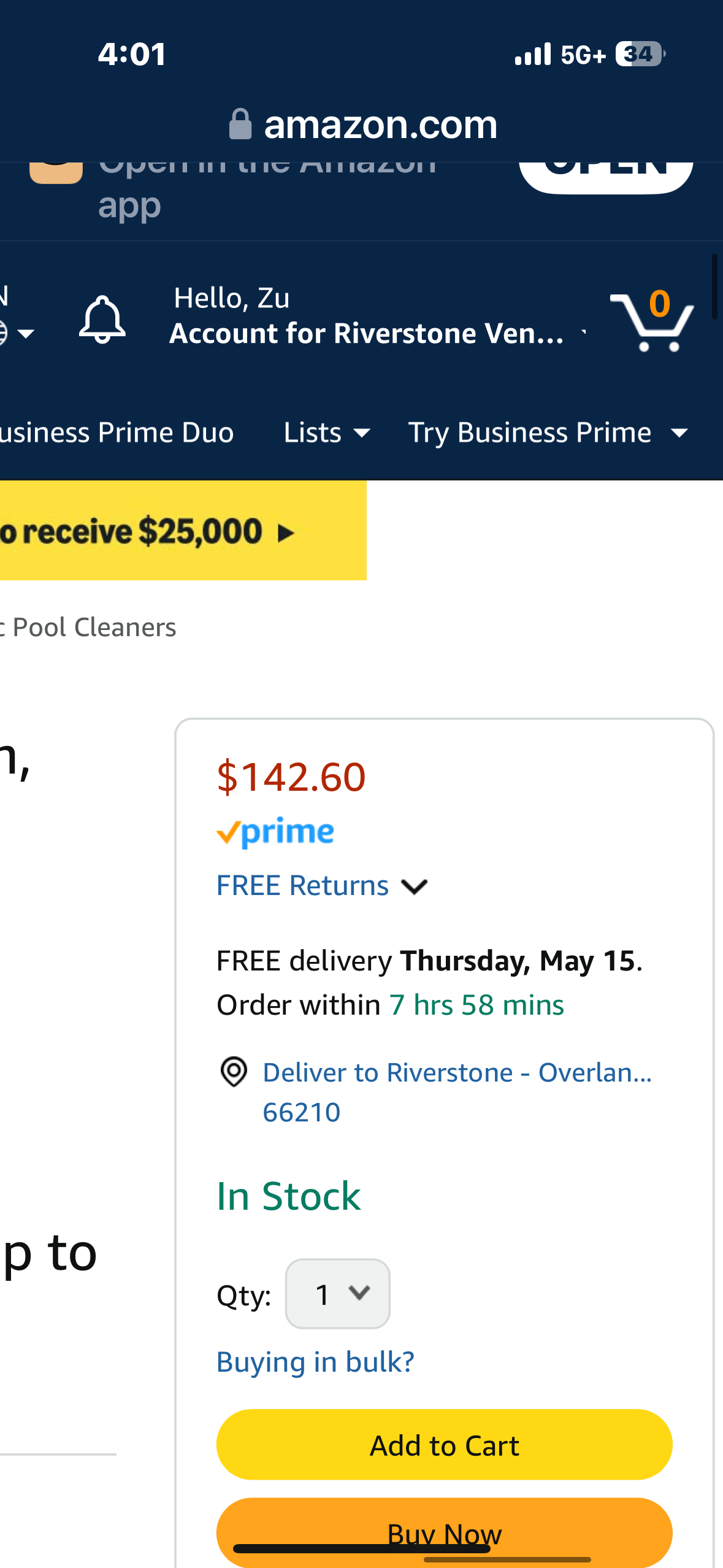
Task: Open the notifications bell icon
Action: 102,319
